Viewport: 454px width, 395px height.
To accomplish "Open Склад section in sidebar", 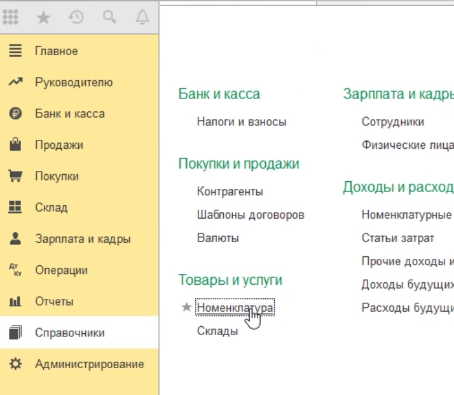I will 79,207.
